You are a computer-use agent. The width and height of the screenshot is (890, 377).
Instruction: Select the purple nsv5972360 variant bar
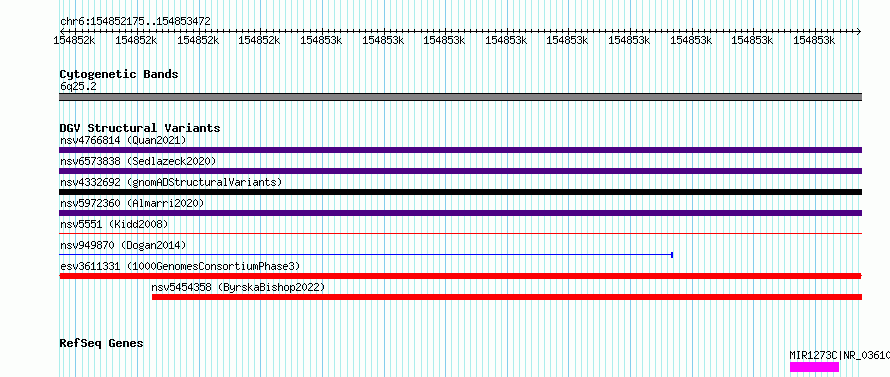pyautogui.click(x=460, y=213)
